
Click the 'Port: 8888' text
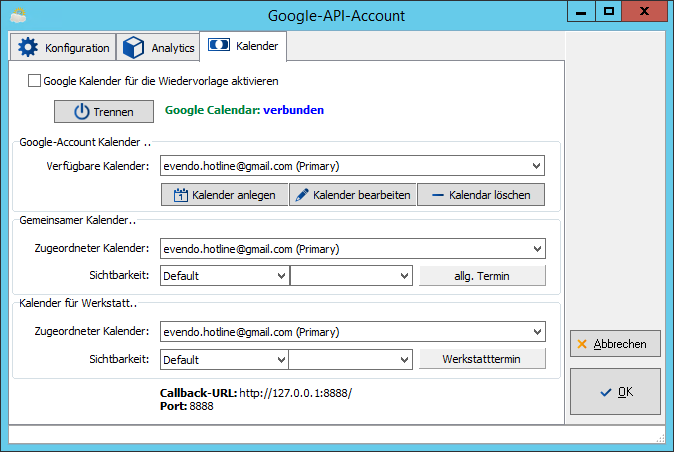point(187,406)
